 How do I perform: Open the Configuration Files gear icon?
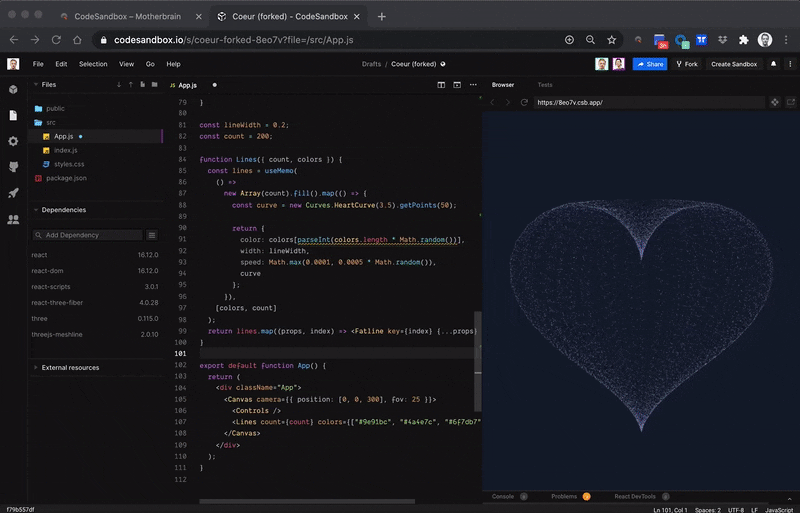click(x=13, y=141)
